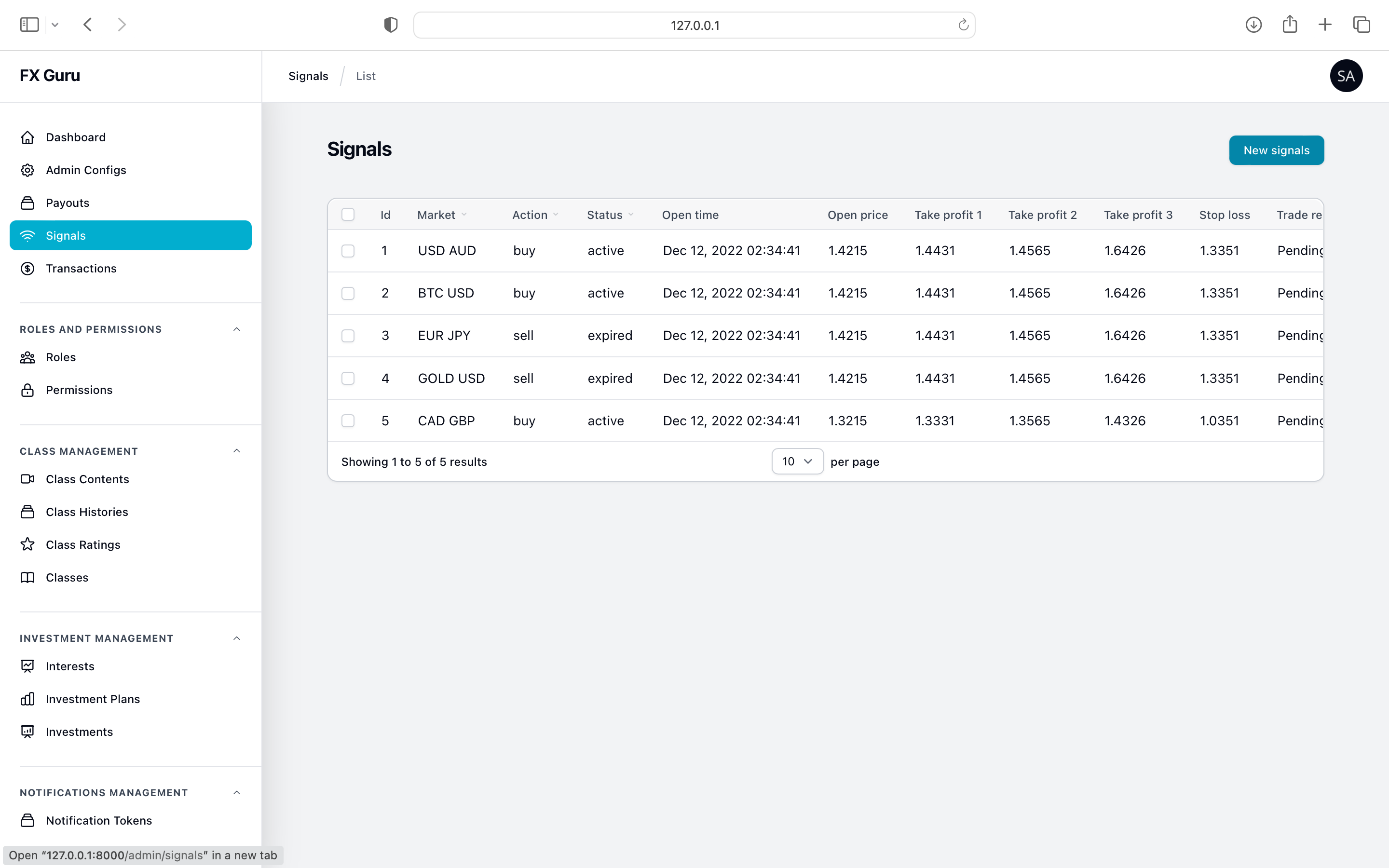Click the Admin Configs gear icon
Image resolution: width=1389 pixels, height=868 pixels.
(27, 170)
